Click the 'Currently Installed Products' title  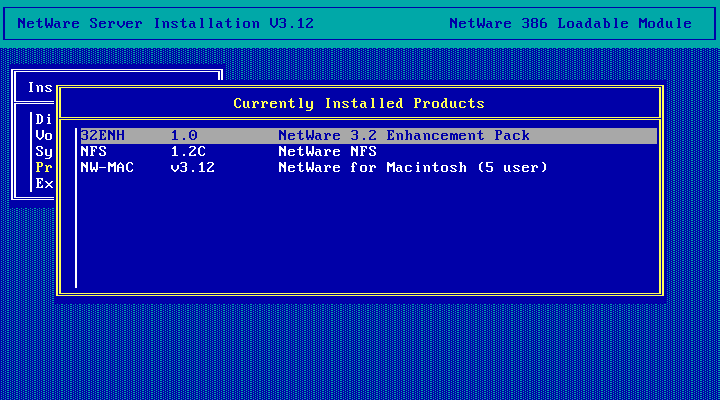tap(359, 103)
